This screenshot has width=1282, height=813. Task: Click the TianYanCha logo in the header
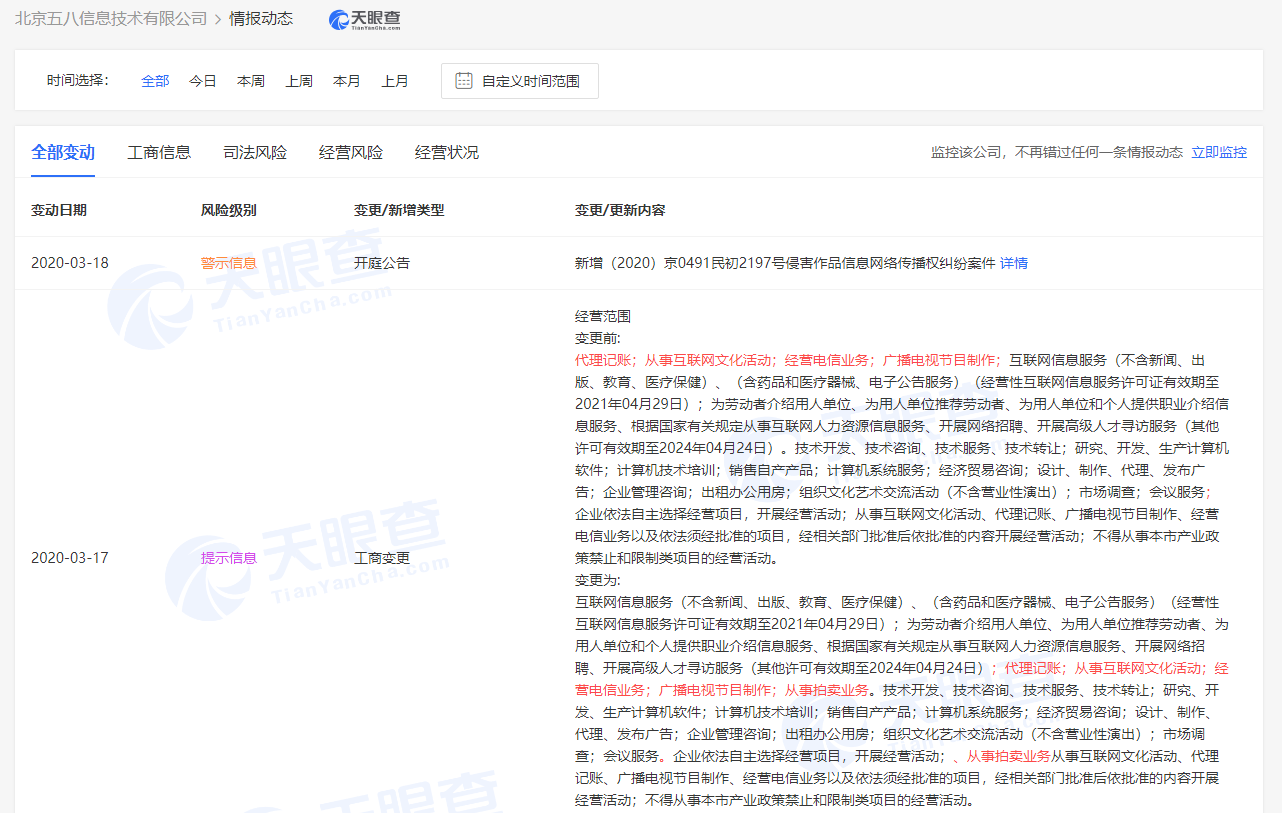(365, 19)
